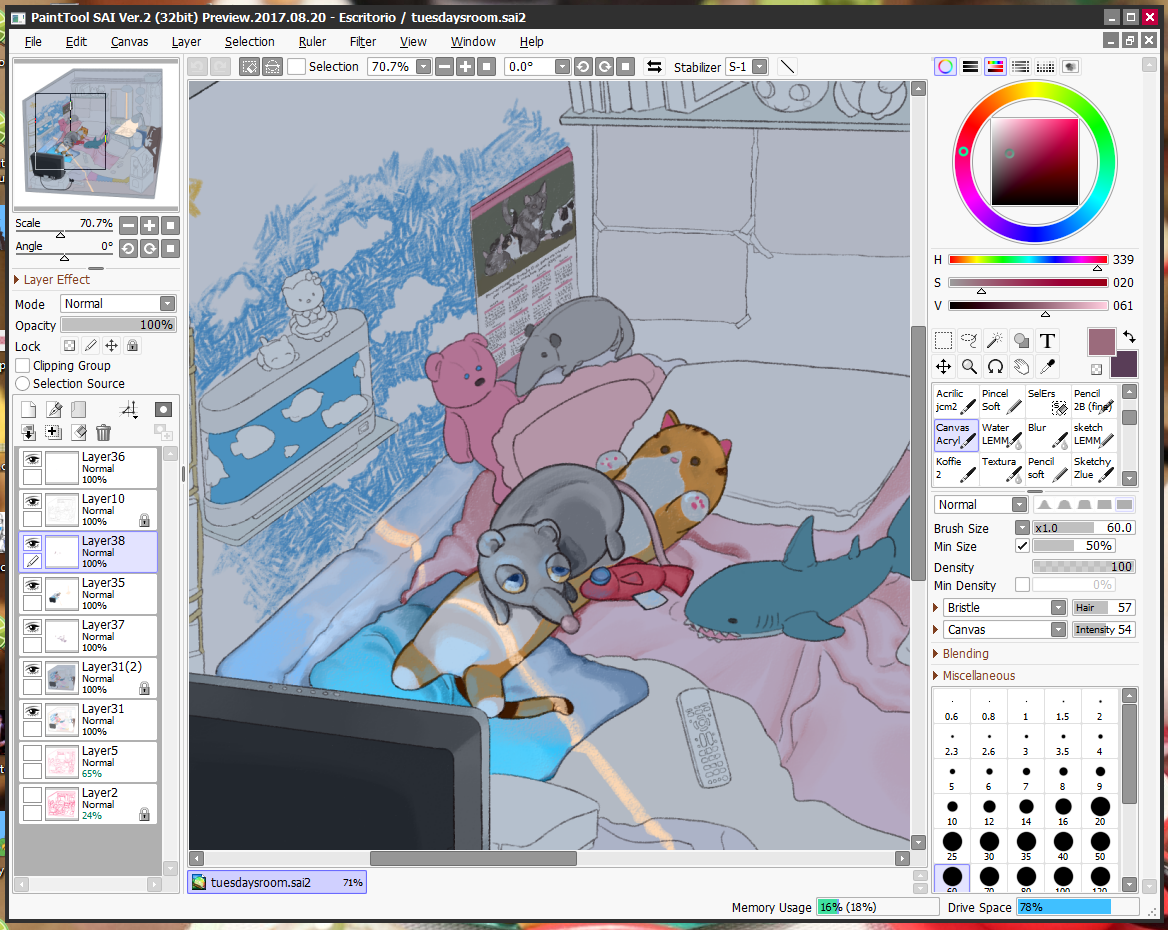1168x930 pixels.
Task: Click the Hue slider bar
Action: click(x=1028, y=260)
